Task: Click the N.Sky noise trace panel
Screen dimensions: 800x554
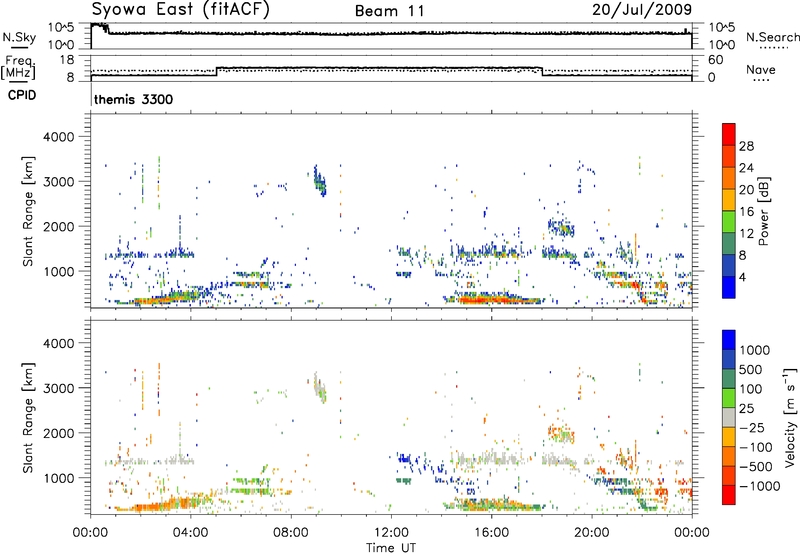Action: [x=391, y=36]
